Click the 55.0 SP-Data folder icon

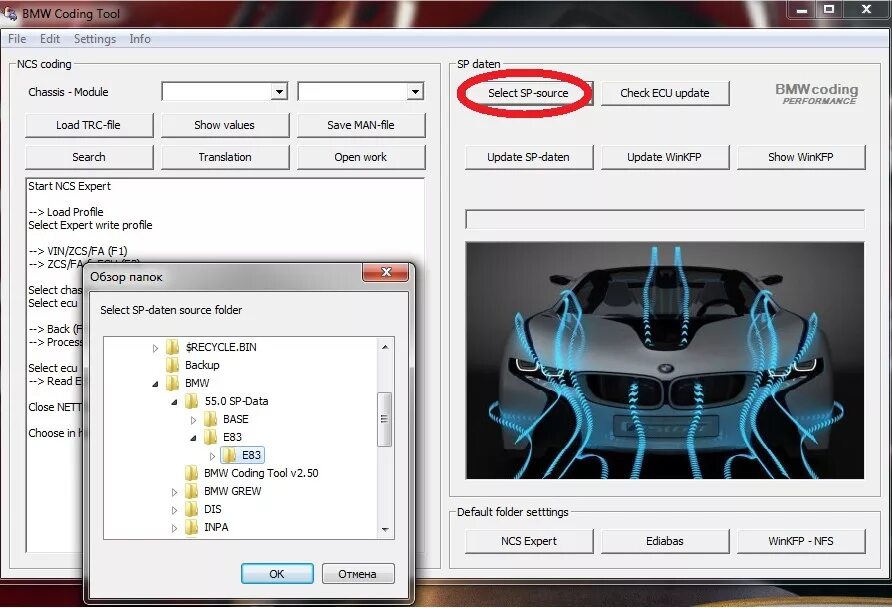point(191,401)
